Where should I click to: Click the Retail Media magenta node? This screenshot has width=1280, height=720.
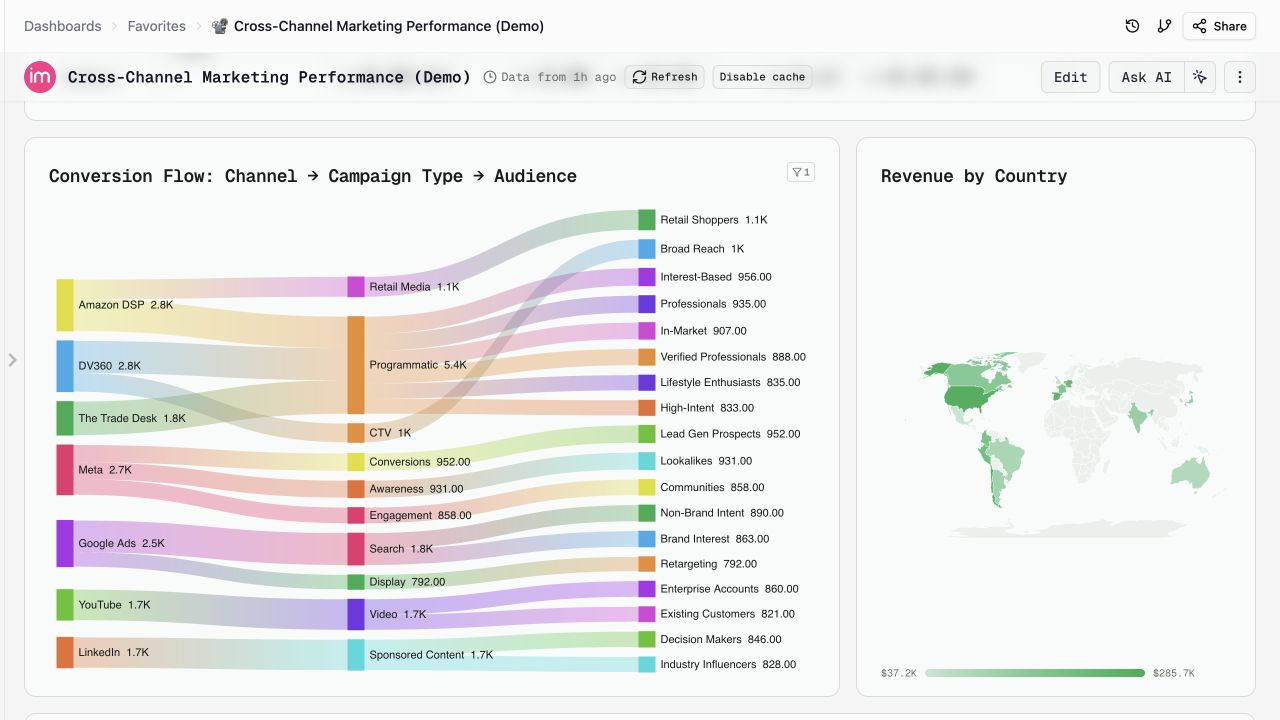(x=356, y=287)
